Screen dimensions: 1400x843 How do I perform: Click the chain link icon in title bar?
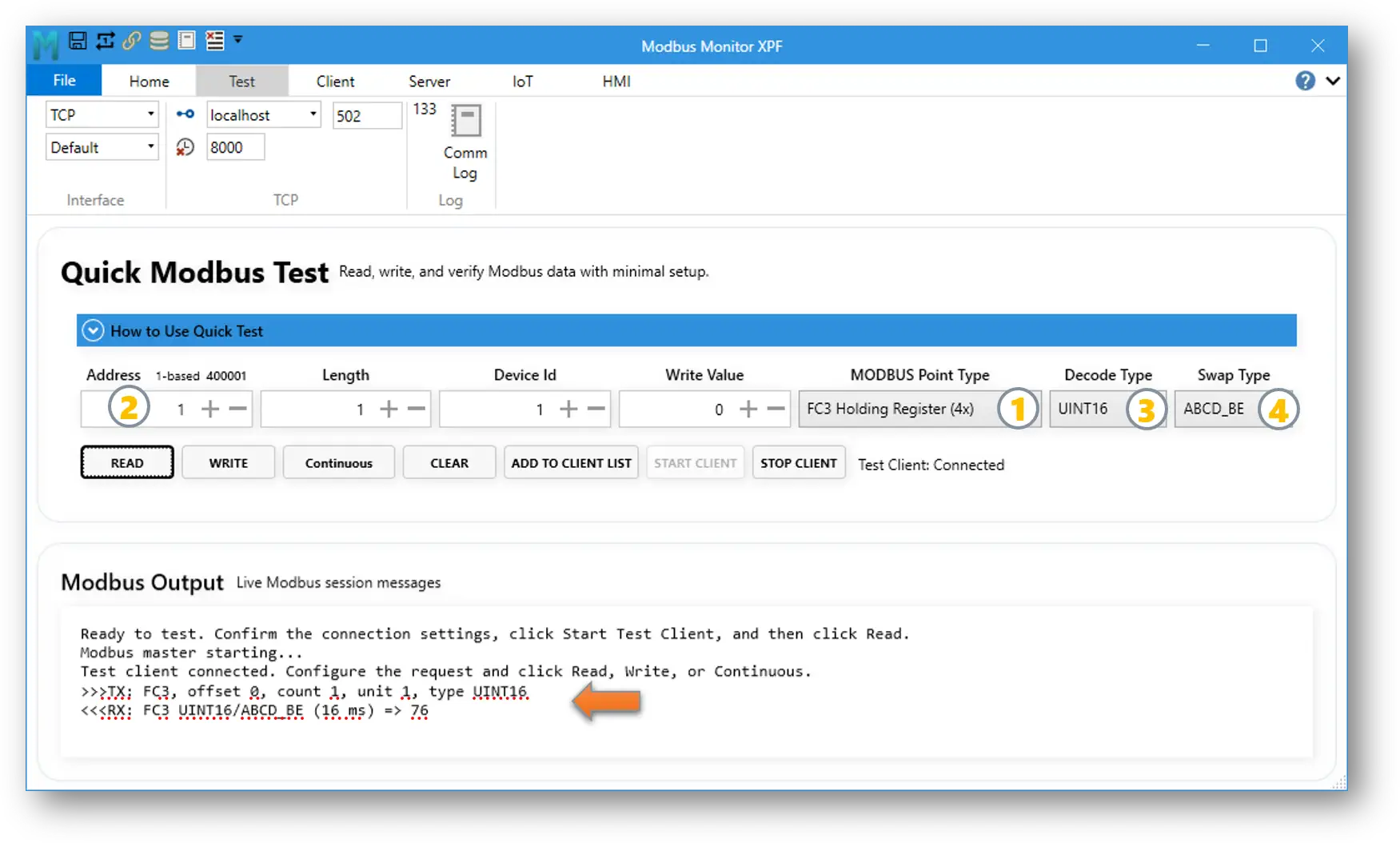click(132, 40)
